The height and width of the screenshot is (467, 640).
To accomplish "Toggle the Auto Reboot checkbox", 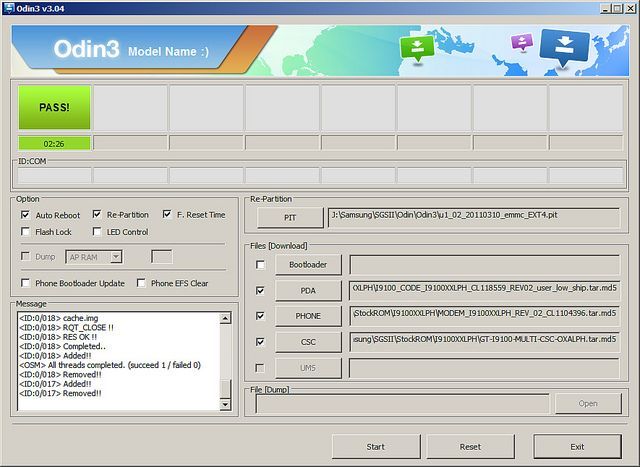I will tap(25, 214).
